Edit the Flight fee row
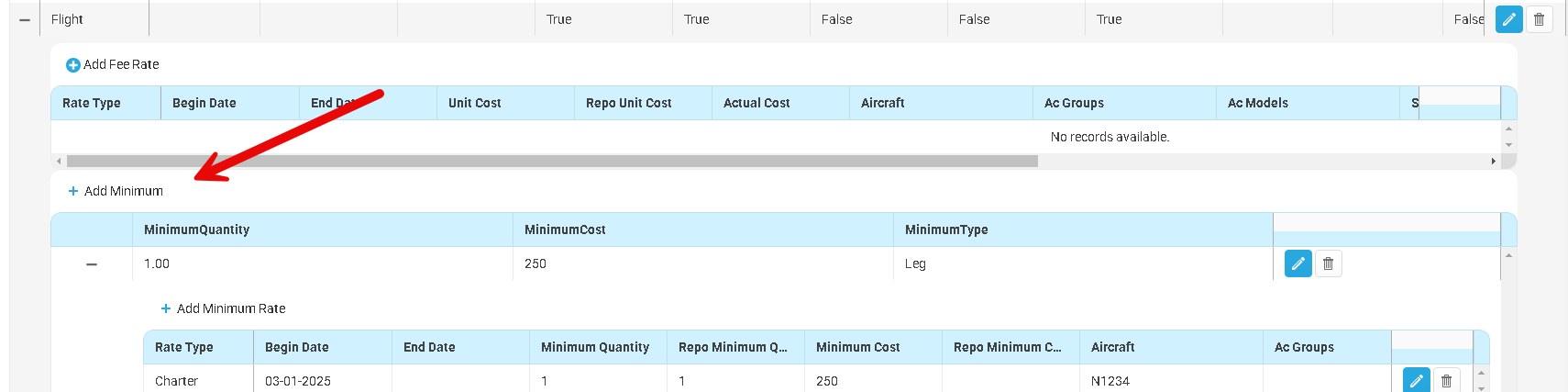The image size is (1568, 392). (1508, 19)
